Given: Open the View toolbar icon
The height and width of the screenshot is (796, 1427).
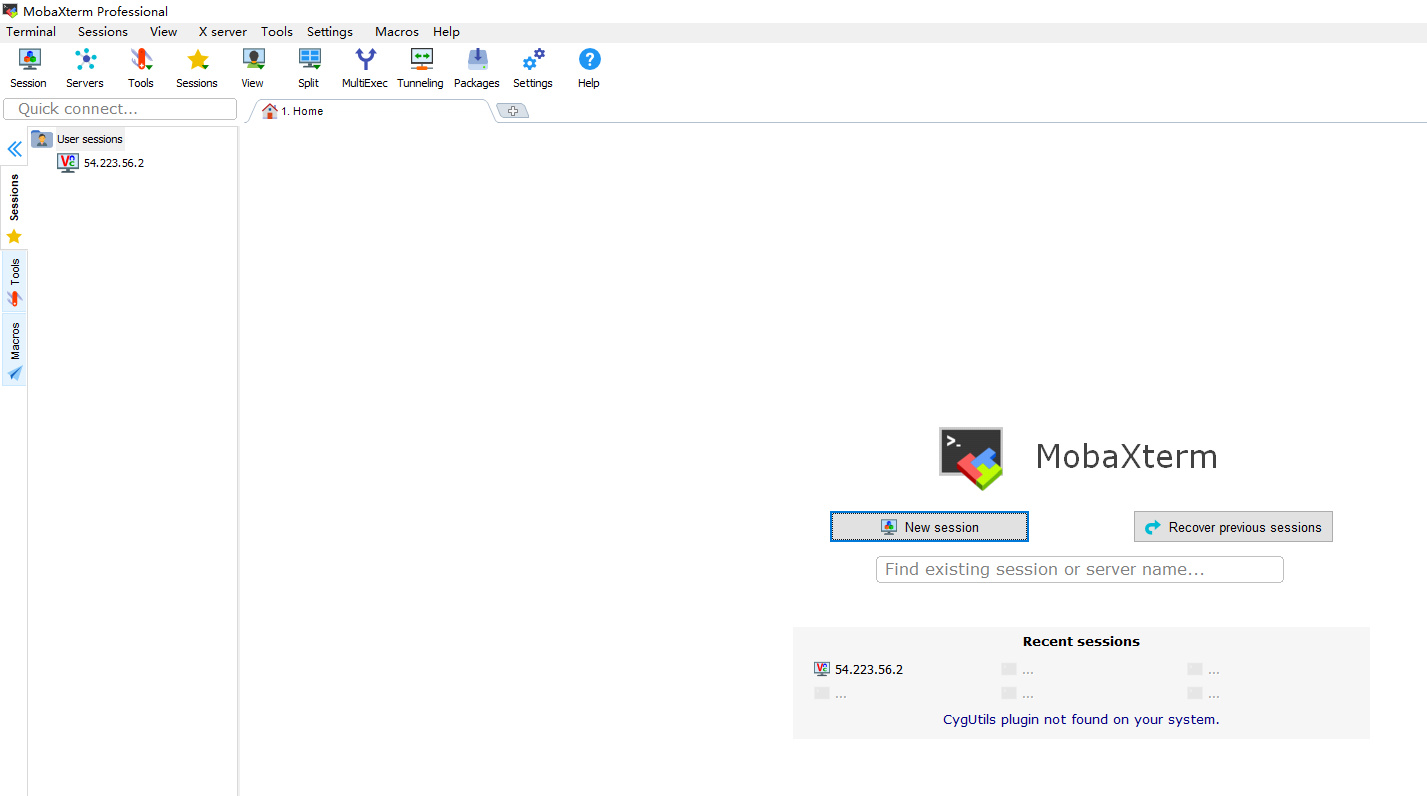Looking at the screenshot, I should [253, 68].
